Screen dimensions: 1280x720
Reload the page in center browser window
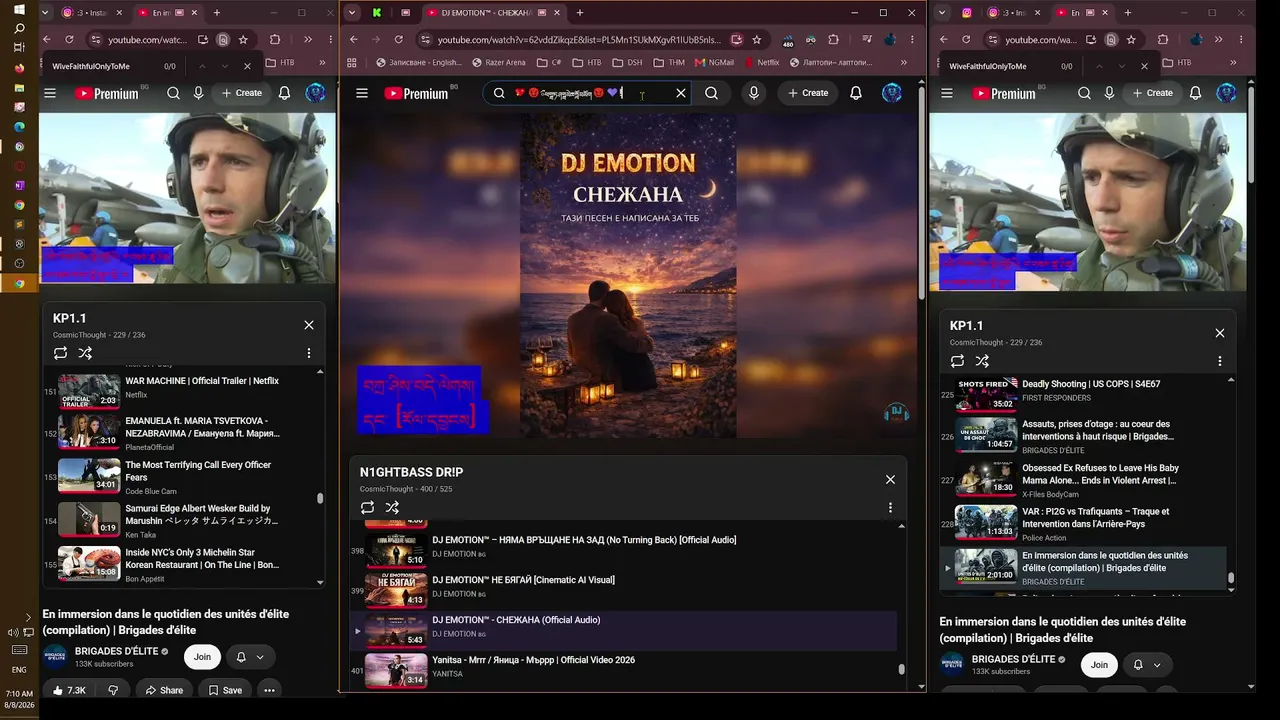398,40
